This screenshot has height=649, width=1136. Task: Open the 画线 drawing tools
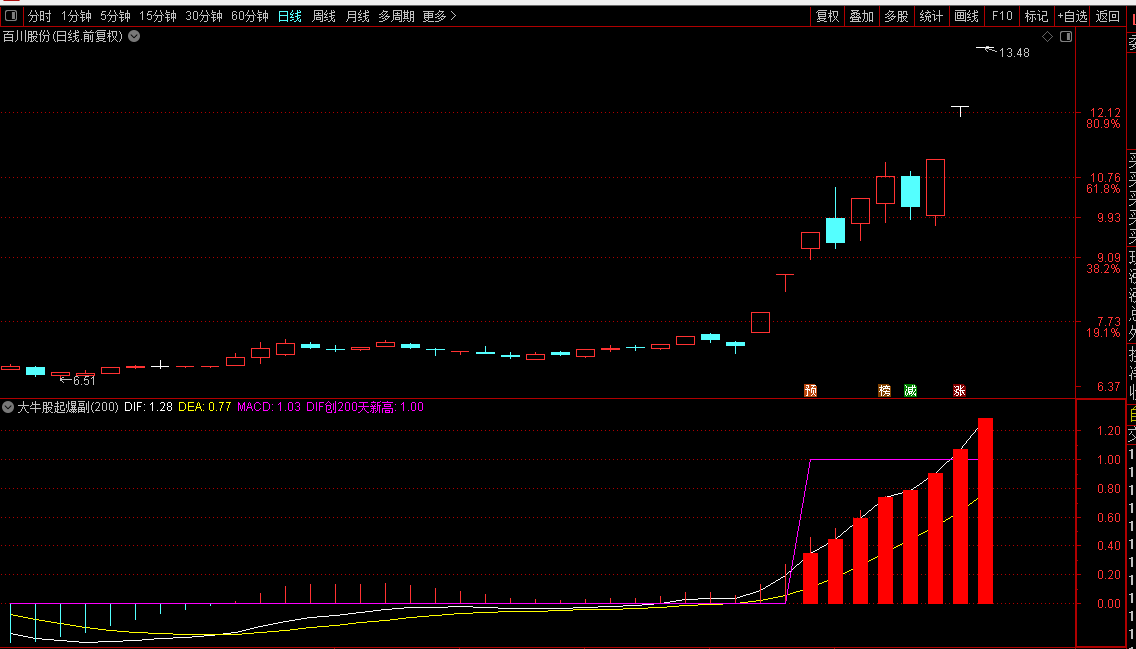click(x=966, y=16)
